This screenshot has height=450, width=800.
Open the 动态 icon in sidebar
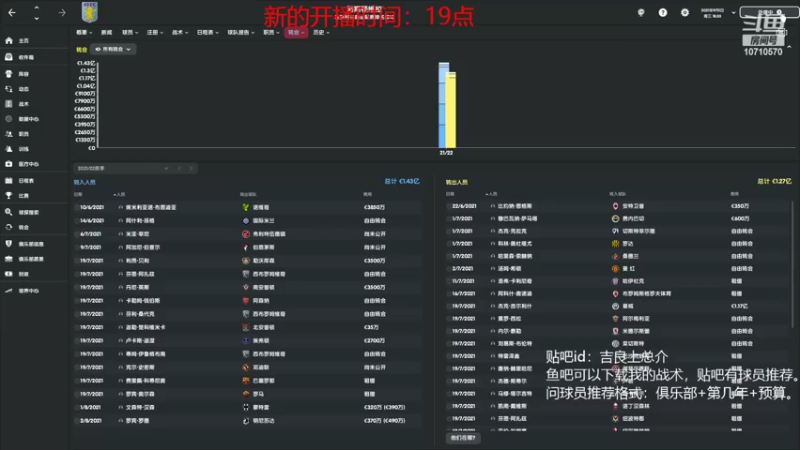click(x=9, y=89)
